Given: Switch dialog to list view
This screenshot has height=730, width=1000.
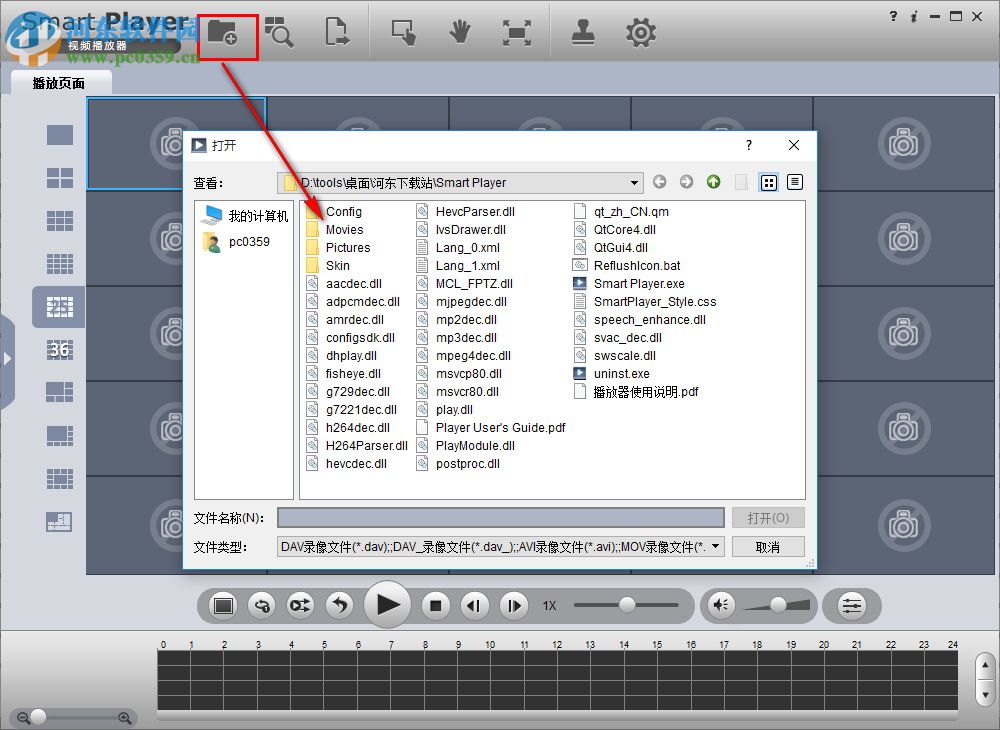Looking at the screenshot, I should click(768, 183).
